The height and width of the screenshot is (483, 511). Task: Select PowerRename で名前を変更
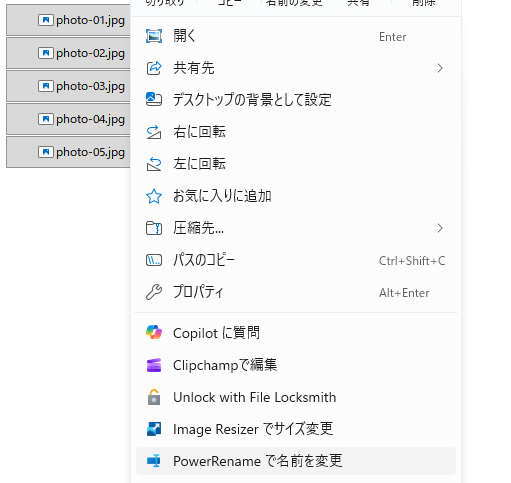point(296,461)
